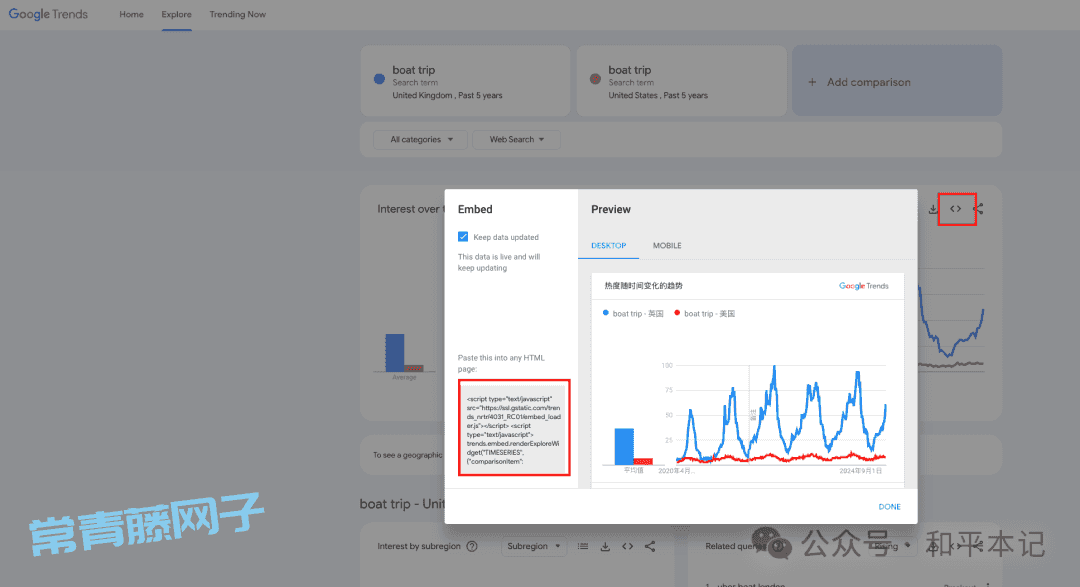Click blue average bar in preview chart
The width and height of the screenshot is (1080, 587).
[x=623, y=446]
